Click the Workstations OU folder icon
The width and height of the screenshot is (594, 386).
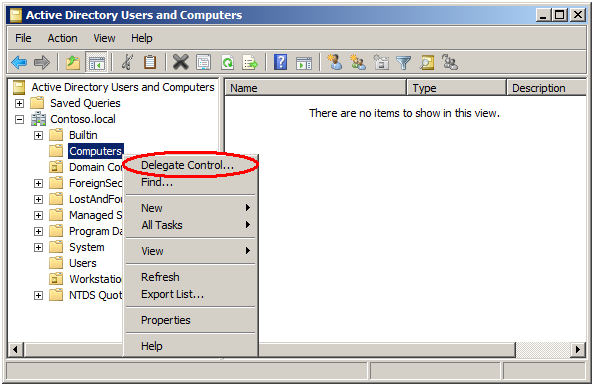[56, 279]
